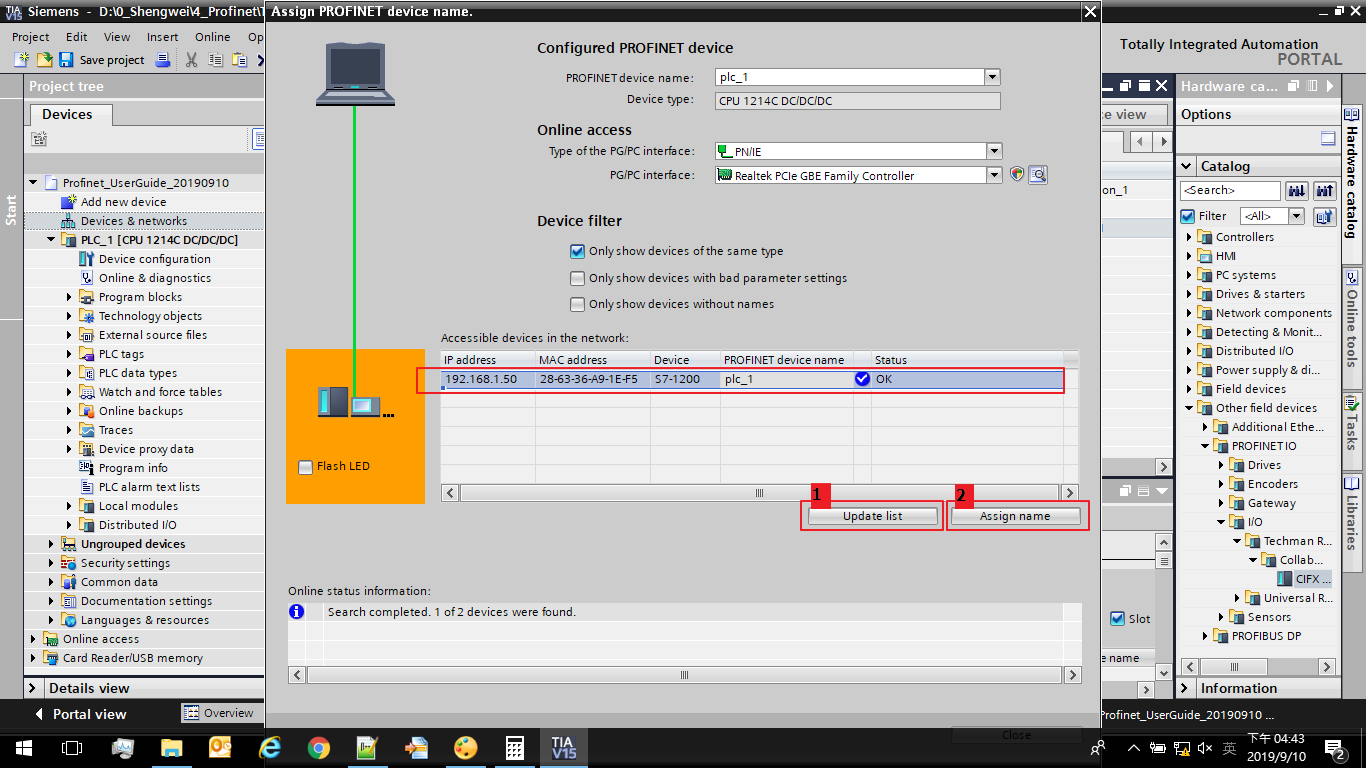Viewport: 1366px width, 768px height.
Task: Click the Copy toolbar icon
Action: coord(216,60)
